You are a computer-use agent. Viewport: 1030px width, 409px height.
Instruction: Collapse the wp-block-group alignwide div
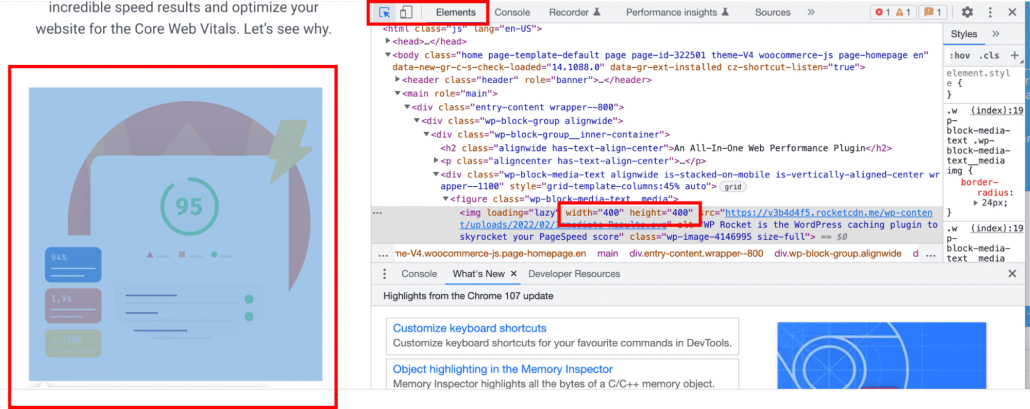tap(416, 121)
